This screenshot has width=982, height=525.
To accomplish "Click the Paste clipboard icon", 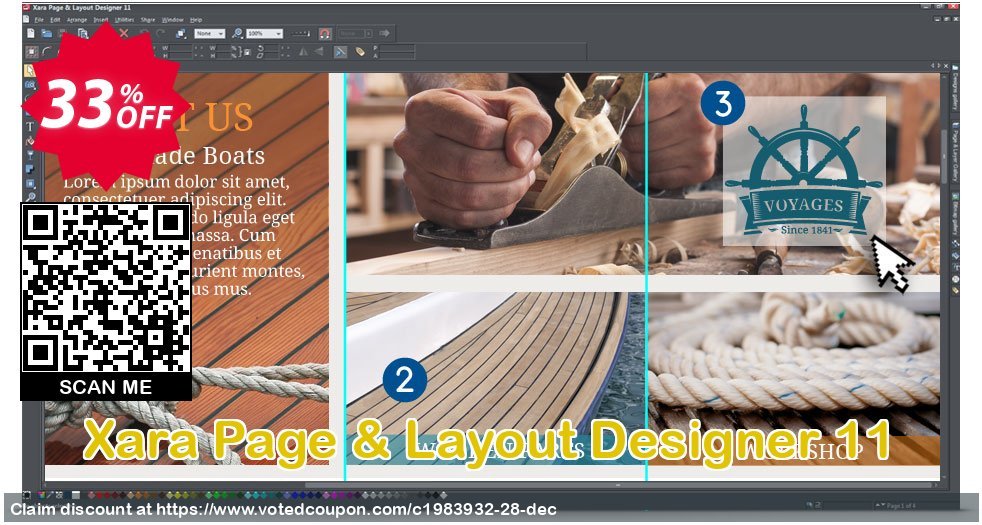I will pyautogui.click(x=83, y=33).
